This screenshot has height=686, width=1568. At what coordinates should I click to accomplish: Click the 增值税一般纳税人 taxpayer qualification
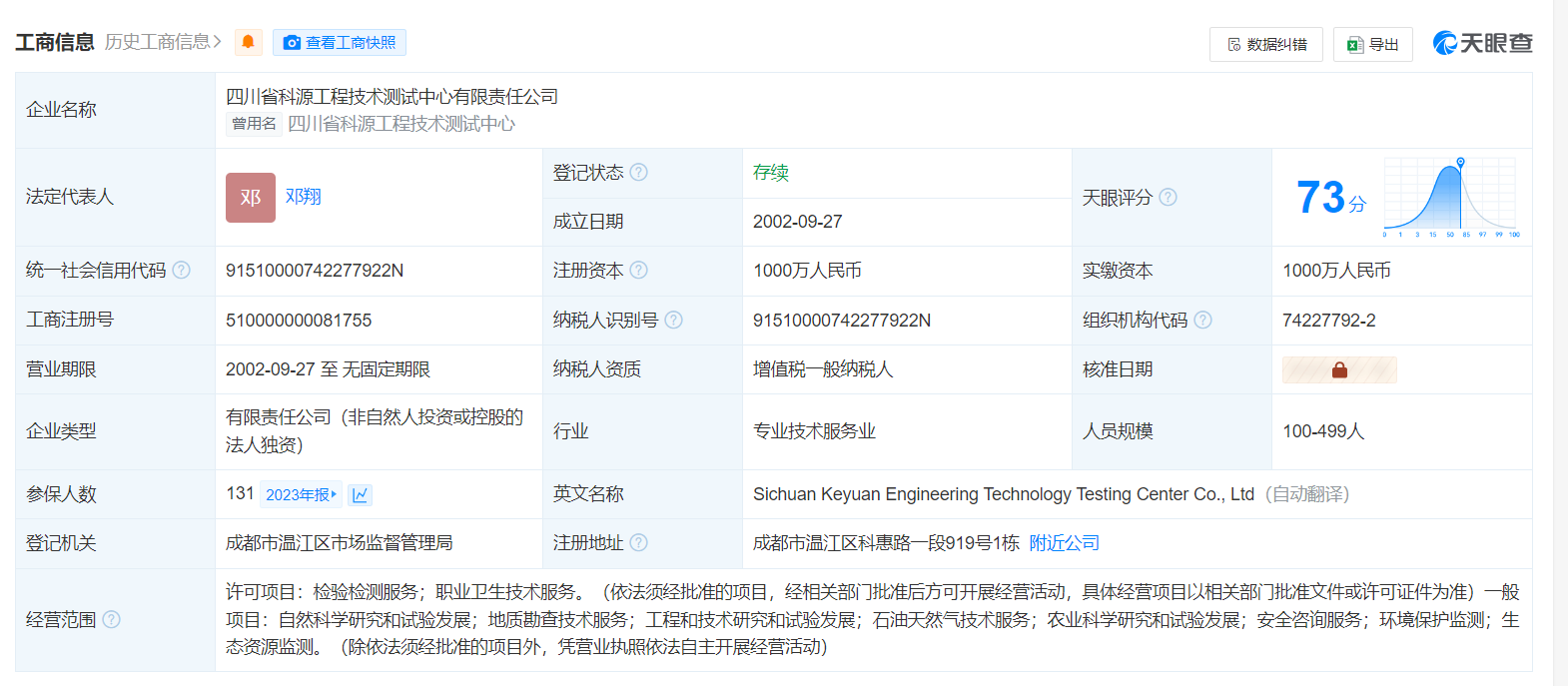pyautogui.click(x=823, y=369)
